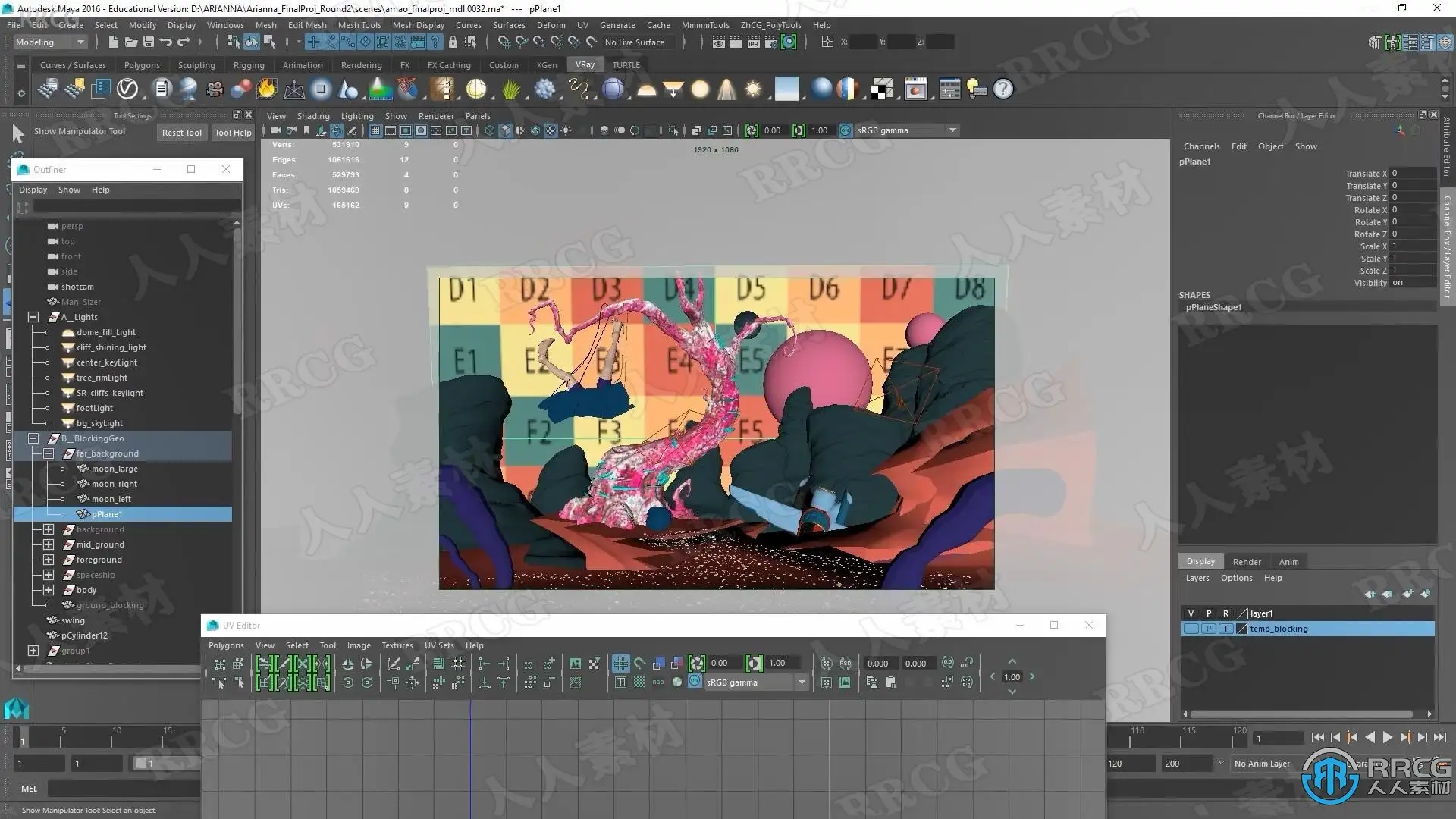Click the shelf question mark help icon
The image size is (1456, 819).
click(1003, 89)
